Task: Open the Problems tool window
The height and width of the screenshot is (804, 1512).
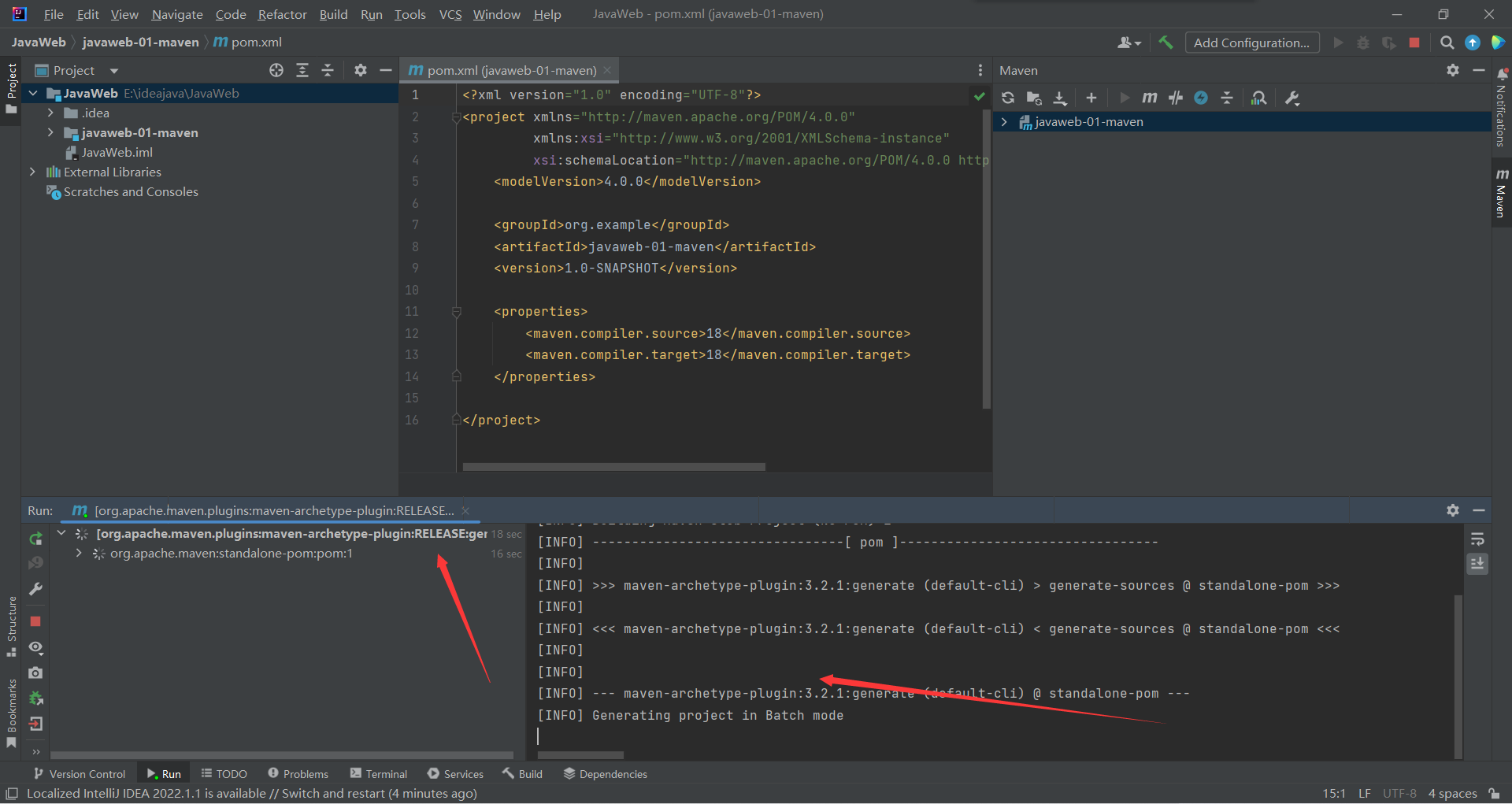Action: pos(298,774)
